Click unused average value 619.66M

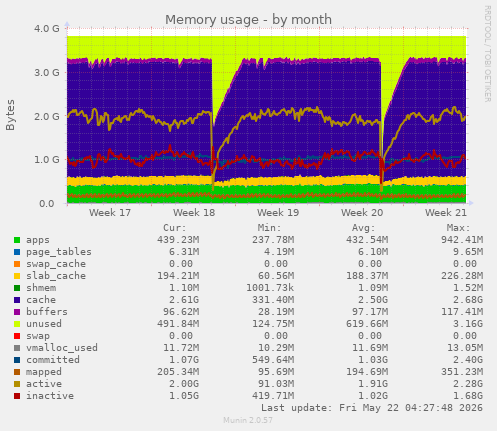(367, 324)
